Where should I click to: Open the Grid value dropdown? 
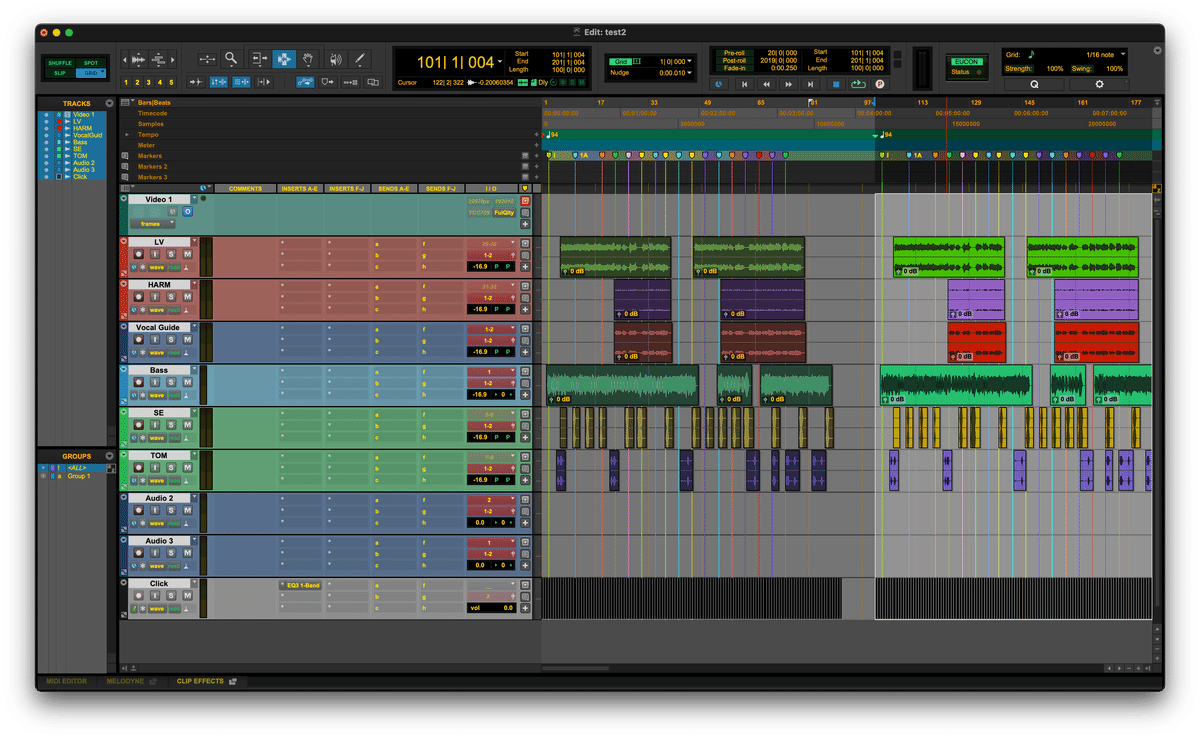pos(689,62)
